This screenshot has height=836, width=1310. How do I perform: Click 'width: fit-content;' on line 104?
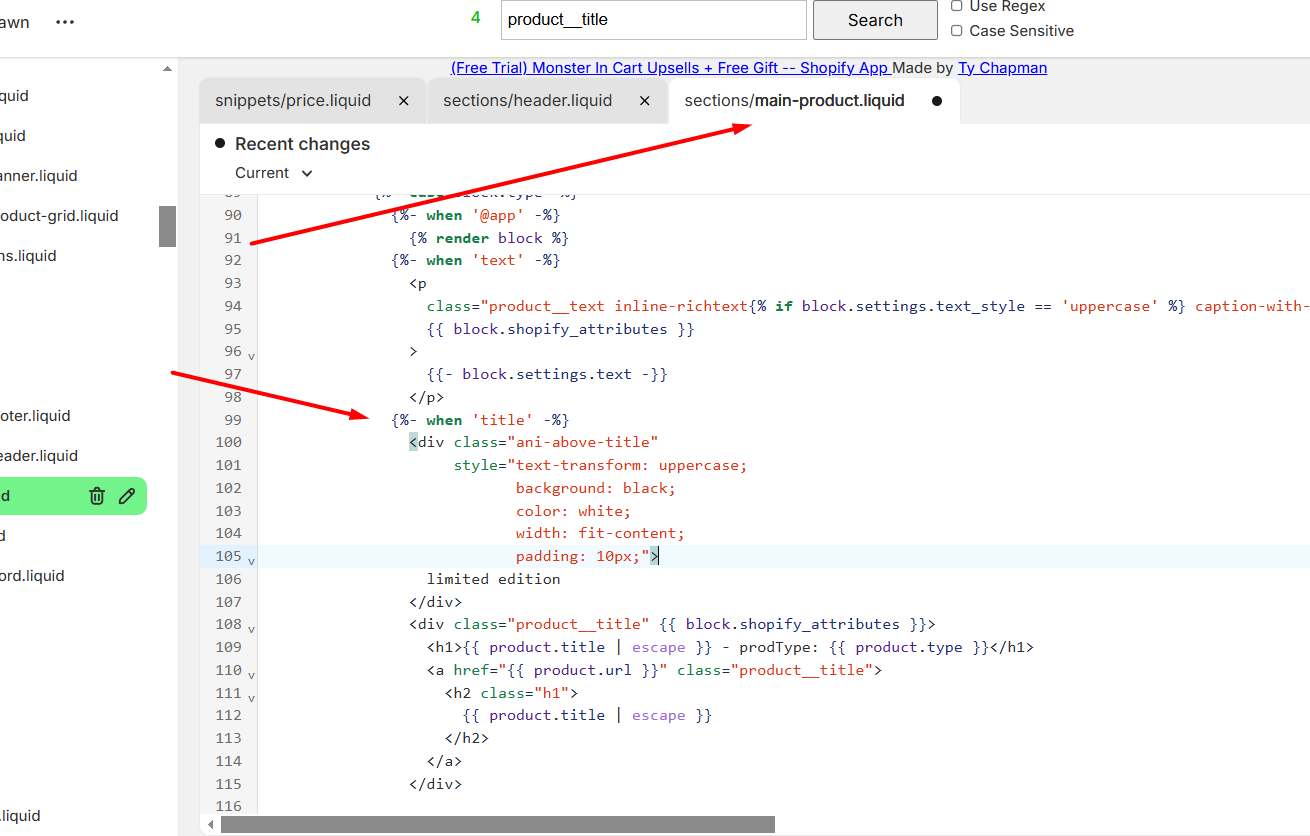(600, 533)
